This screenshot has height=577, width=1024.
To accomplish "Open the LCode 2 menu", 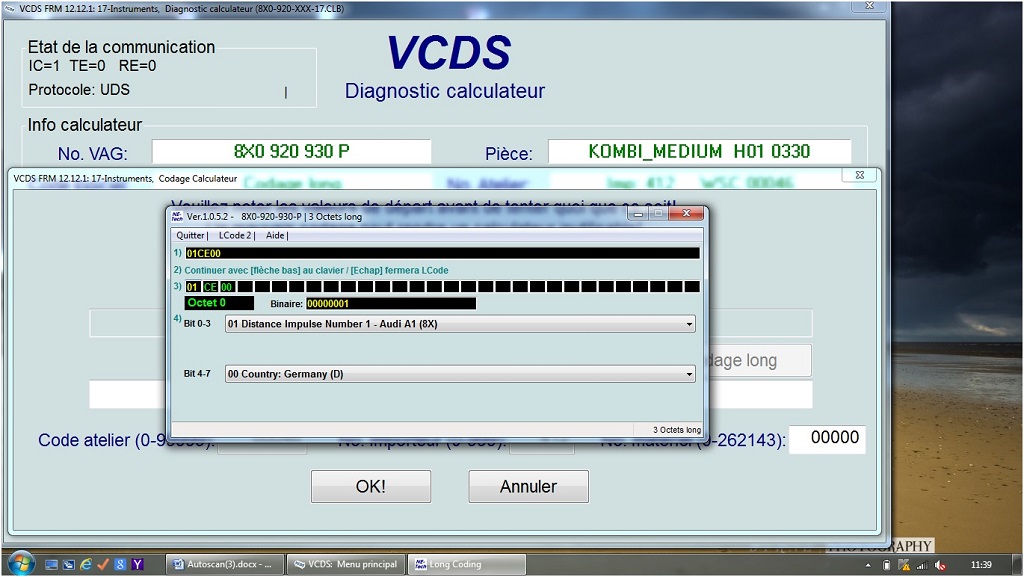I will pyautogui.click(x=236, y=236).
